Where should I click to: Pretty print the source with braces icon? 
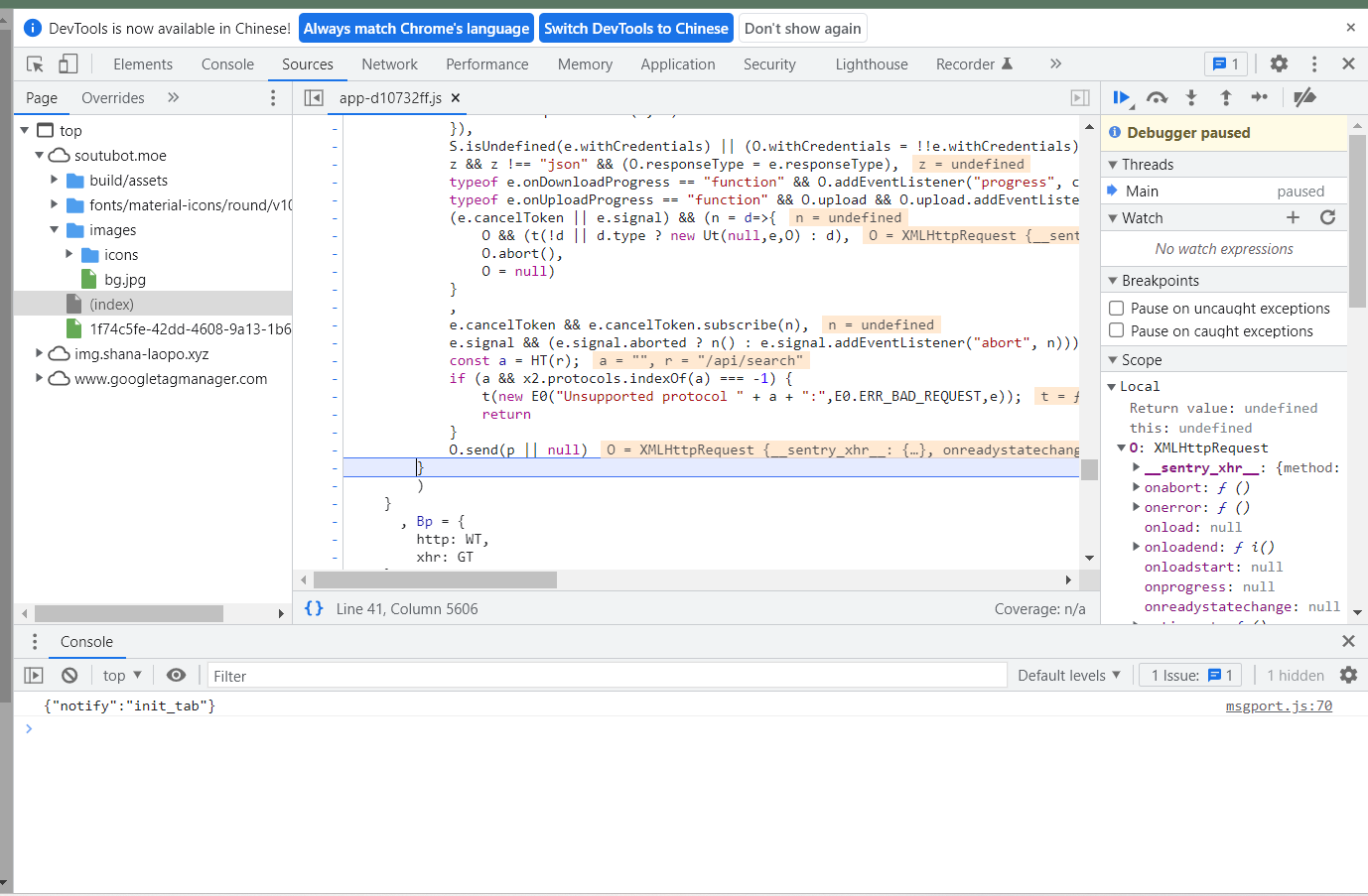(314, 608)
